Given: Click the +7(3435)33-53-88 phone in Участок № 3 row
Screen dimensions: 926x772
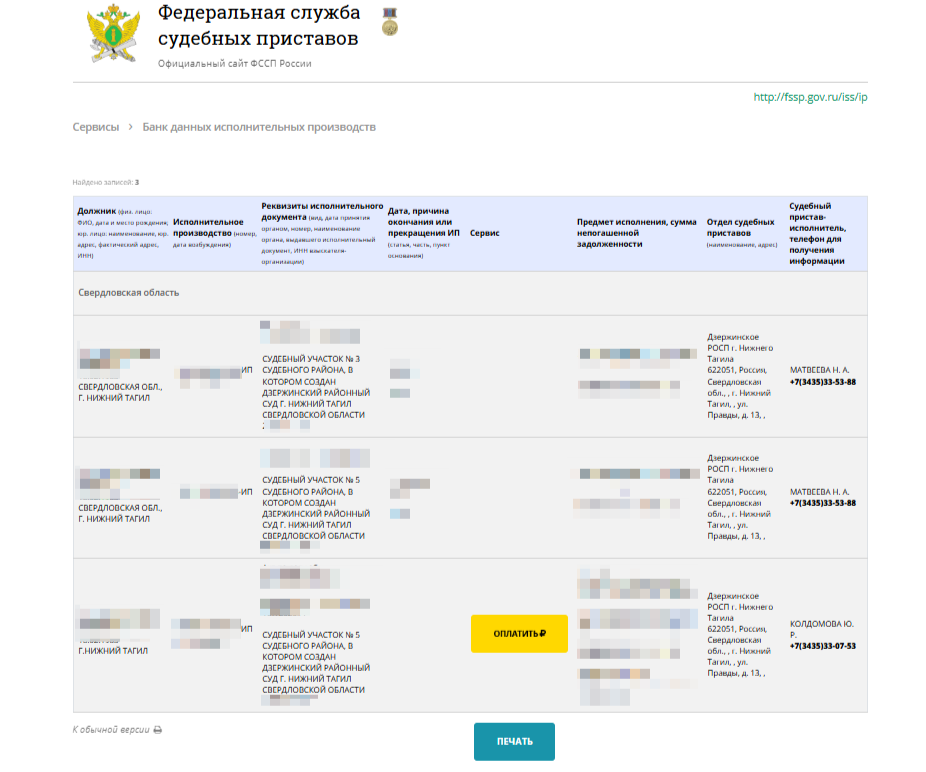Looking at the screenshot, I should 823,382.
